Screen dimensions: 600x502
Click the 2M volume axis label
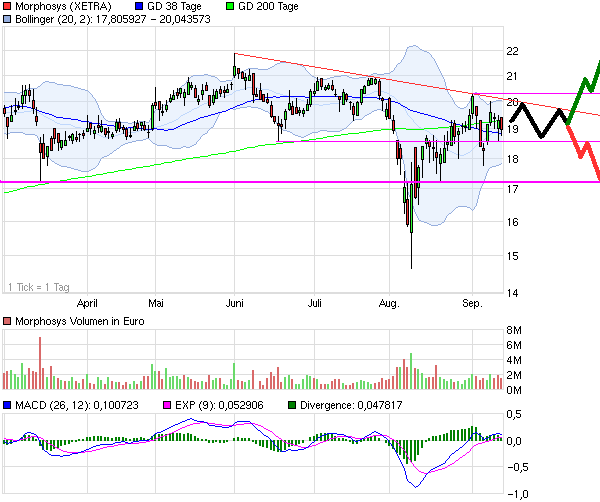point(514,375)
